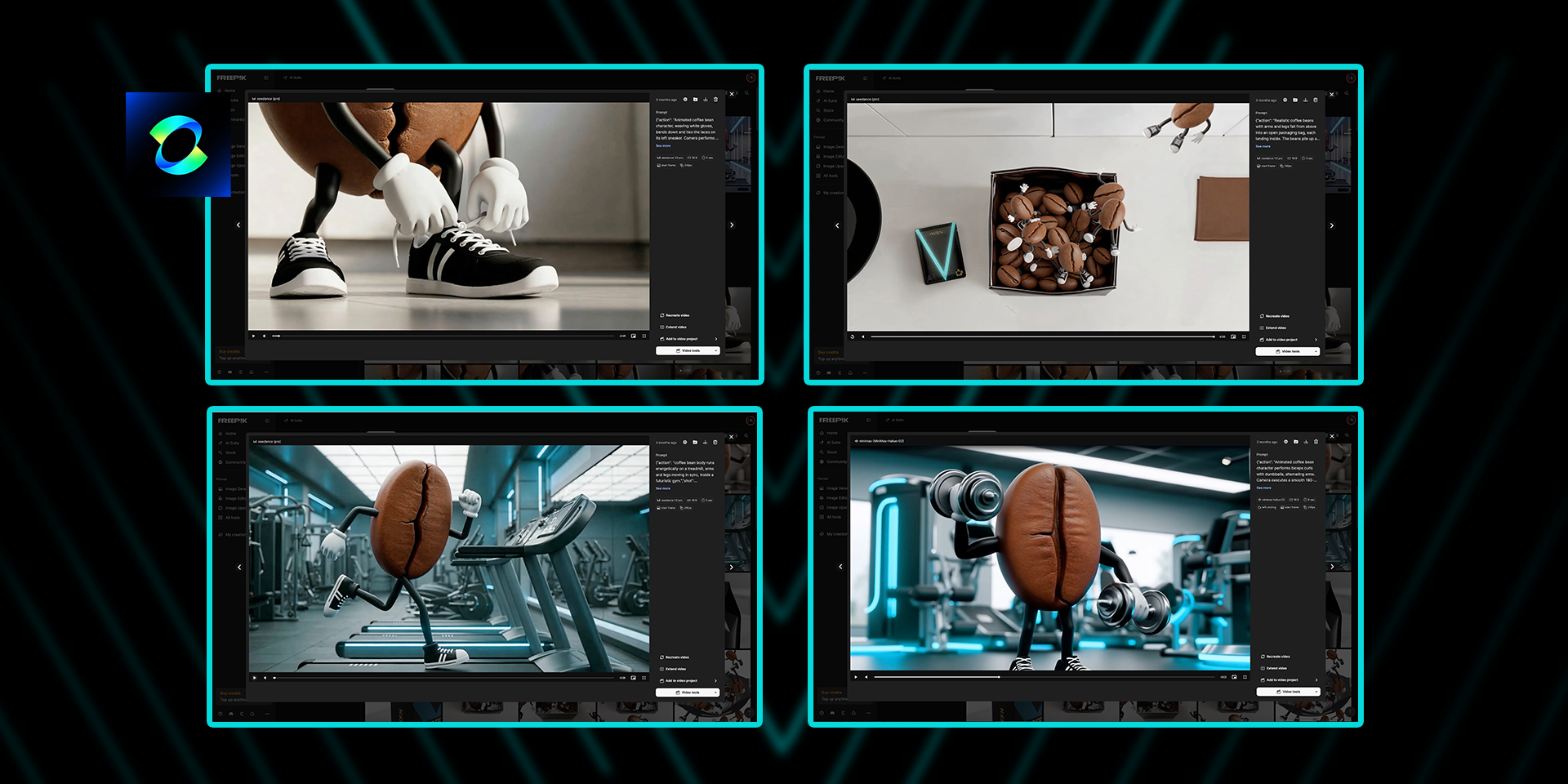Open Home in the coffee bag window sidebar
The image size is (1568, 784).
tap(828, 91)
